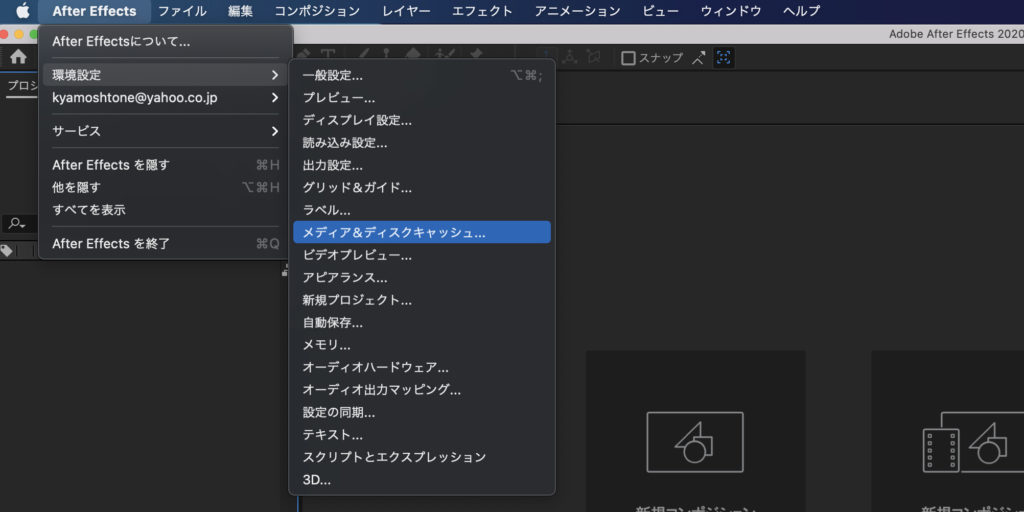Open ビデオプレビュー... preferences
Image resolution: width=1024 pixels, height=512 pixels.
click(x=422, y=255)
